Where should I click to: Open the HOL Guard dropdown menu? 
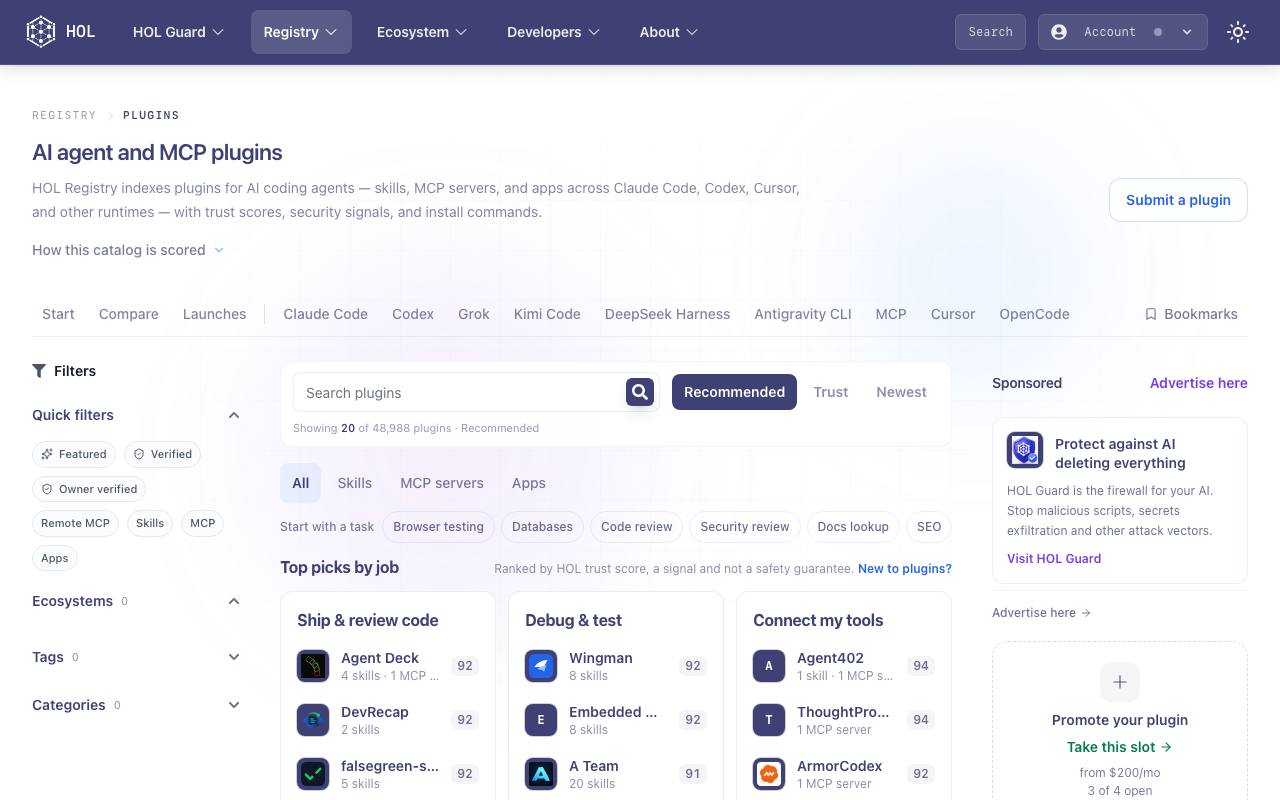178,32
